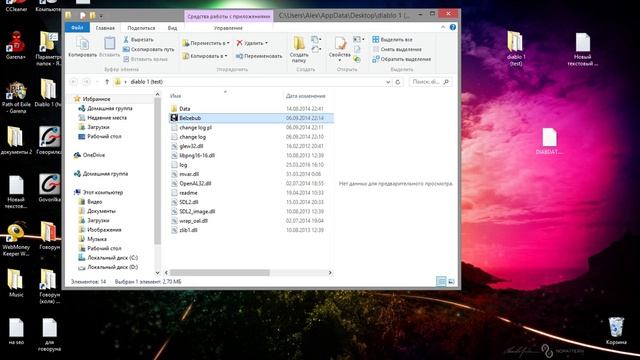Click Выделить все (Select all) in ribbon
640x360 pixels.
coord(392,40)
